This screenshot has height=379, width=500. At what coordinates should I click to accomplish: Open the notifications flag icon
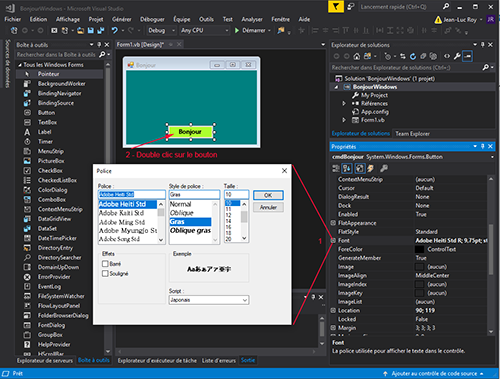tap(336, 7)
